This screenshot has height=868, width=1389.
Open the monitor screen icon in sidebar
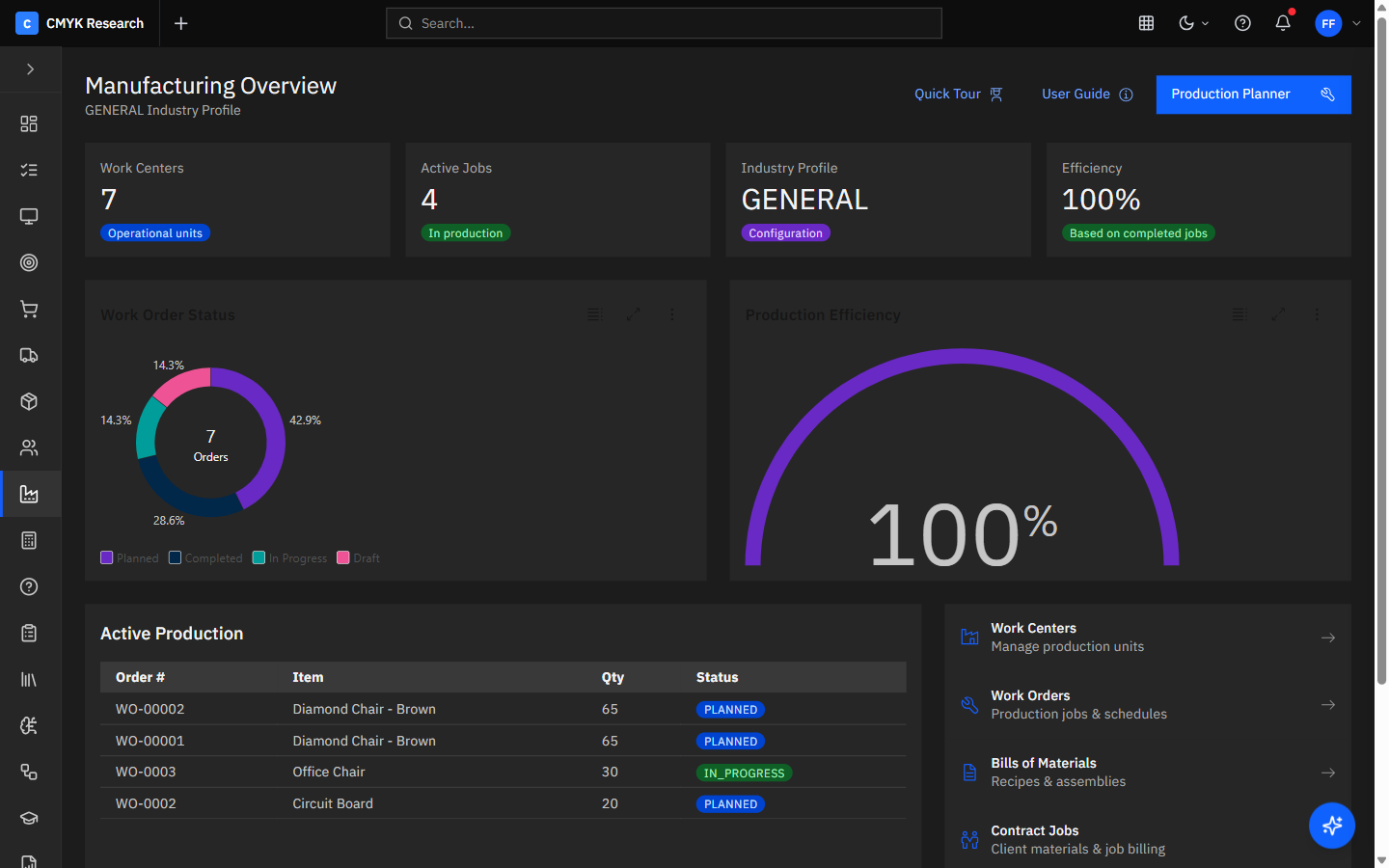coord(29,216)
